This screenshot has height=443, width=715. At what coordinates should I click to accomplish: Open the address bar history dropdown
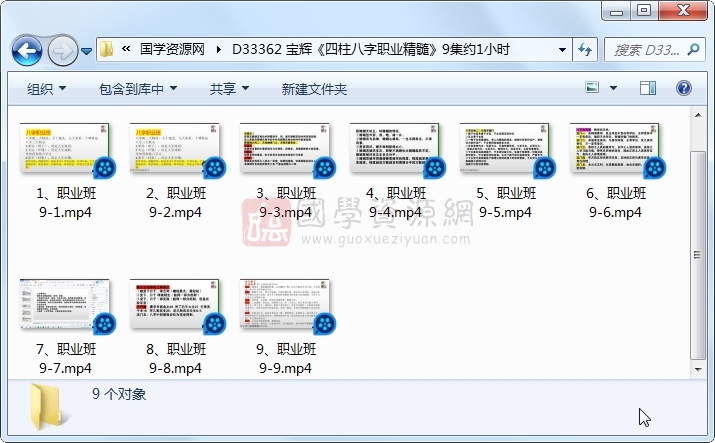(563, 50)
